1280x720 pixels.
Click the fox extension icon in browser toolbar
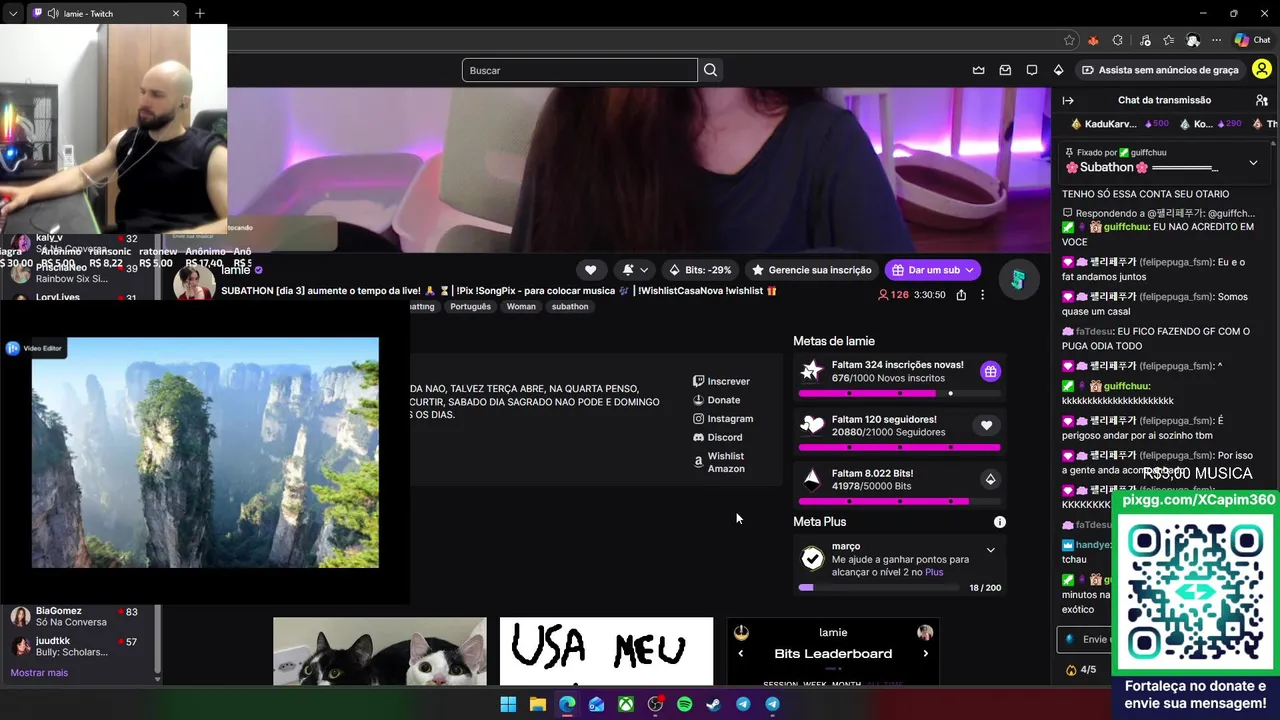1093,40
